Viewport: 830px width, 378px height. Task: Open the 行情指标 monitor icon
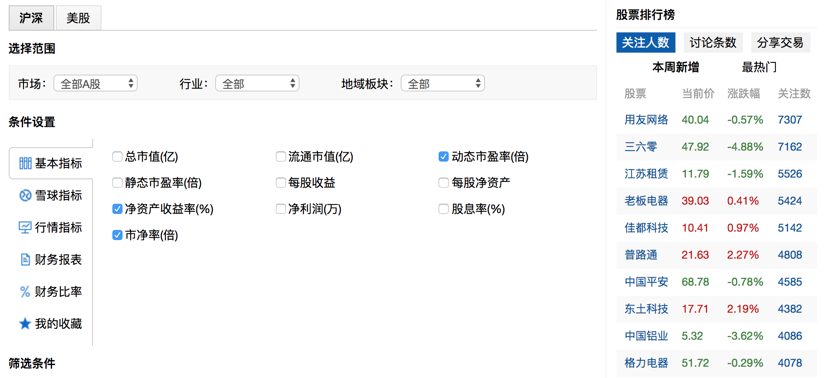(25, 228)
